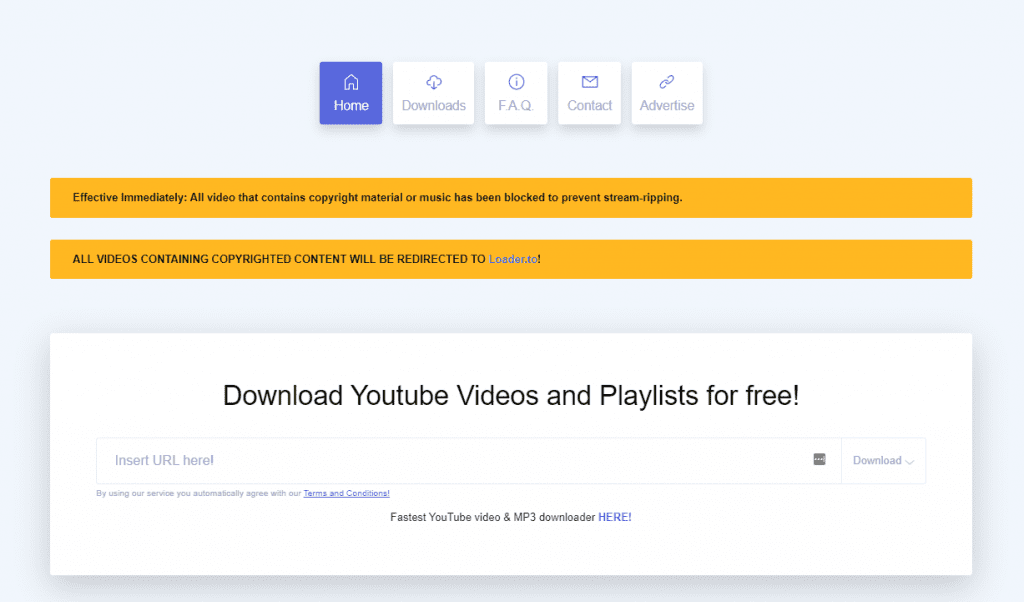Click the copyrighted content redirect banner text
Image resolution: width=1024 pixels, height=602 pixels.
(x=280, y=259)
